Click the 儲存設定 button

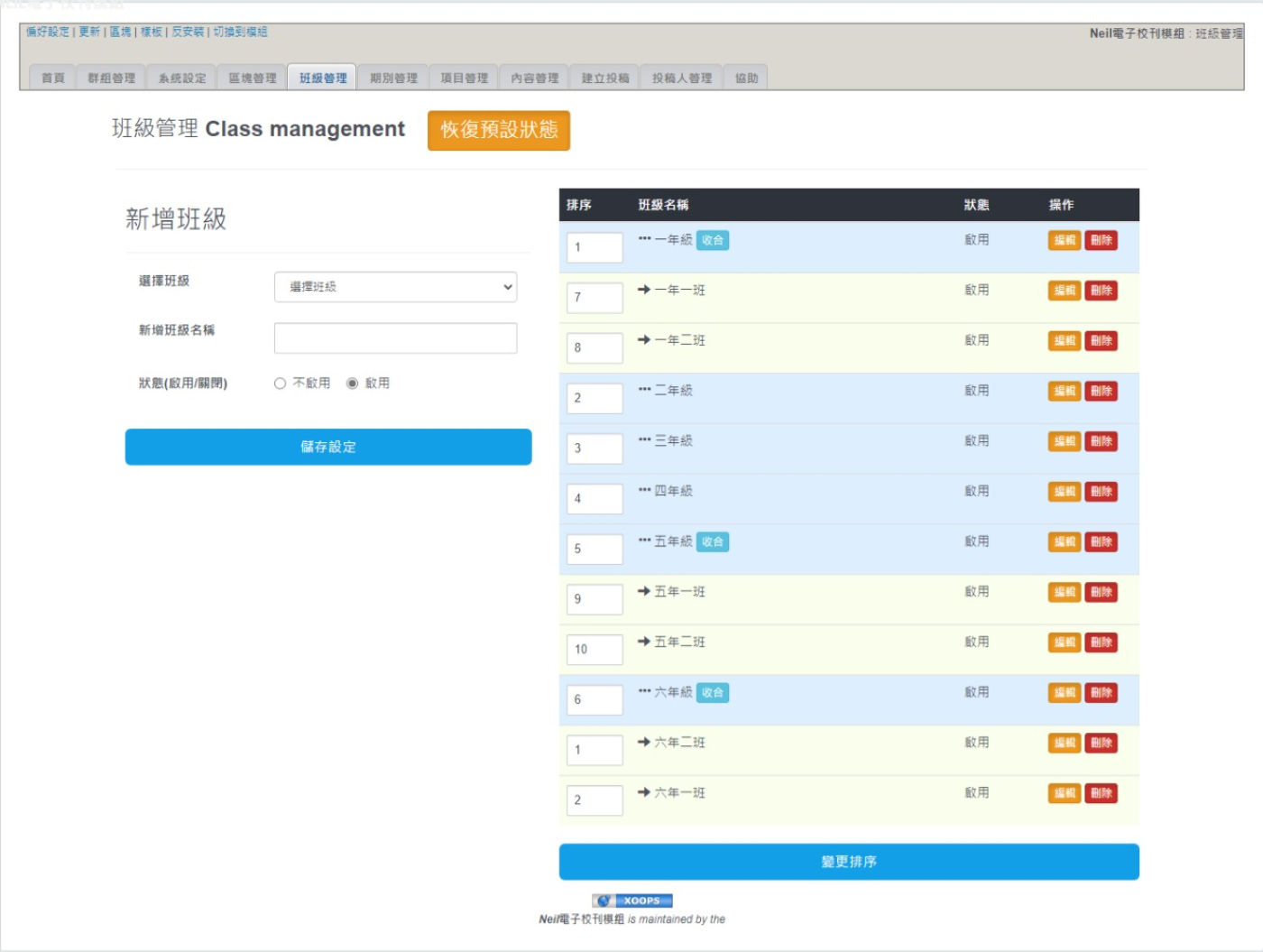click(x=328, y=447)
